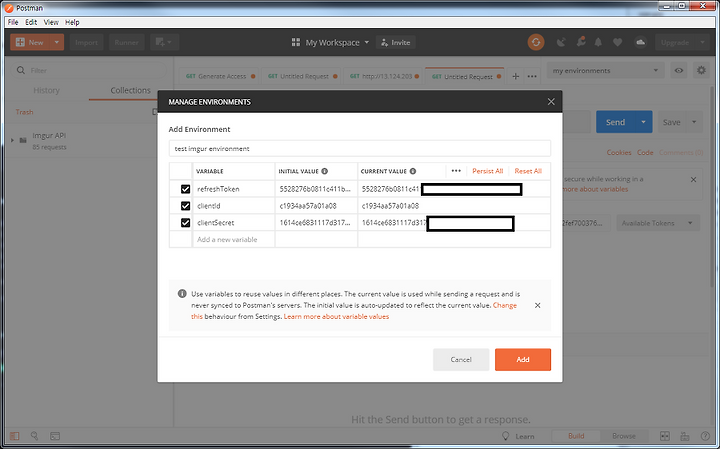Cancel the Add Environment dialog
Screen dimensions: 720x449
click(461, 359)
